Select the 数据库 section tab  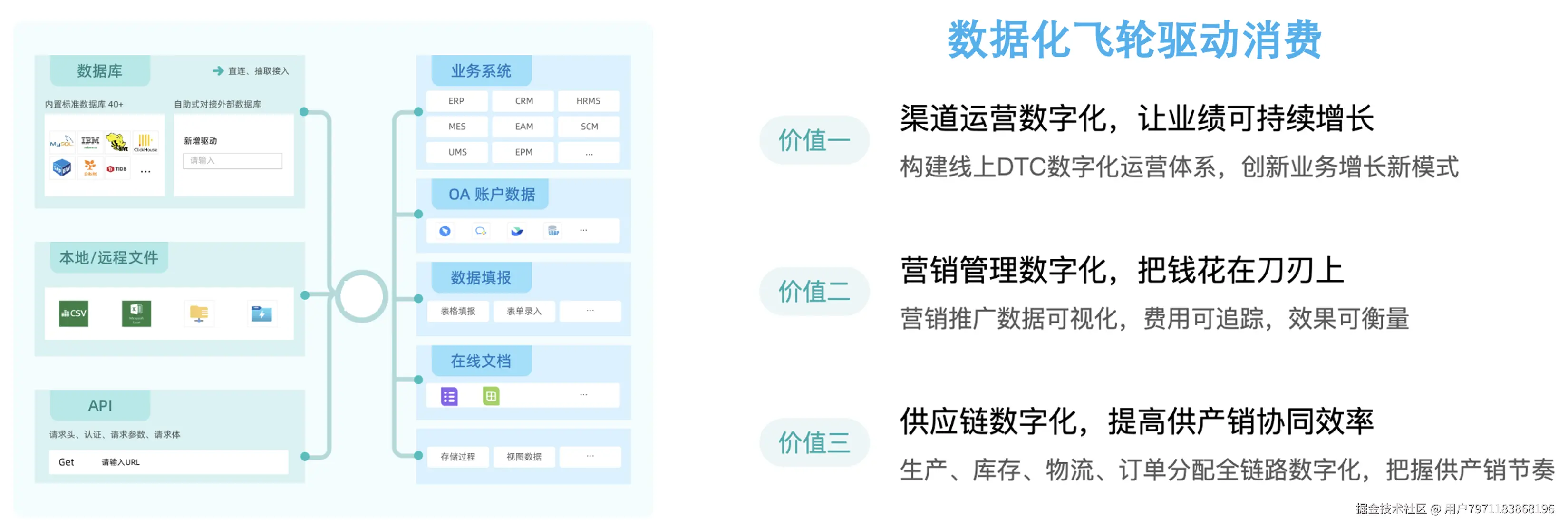(100, 70)
